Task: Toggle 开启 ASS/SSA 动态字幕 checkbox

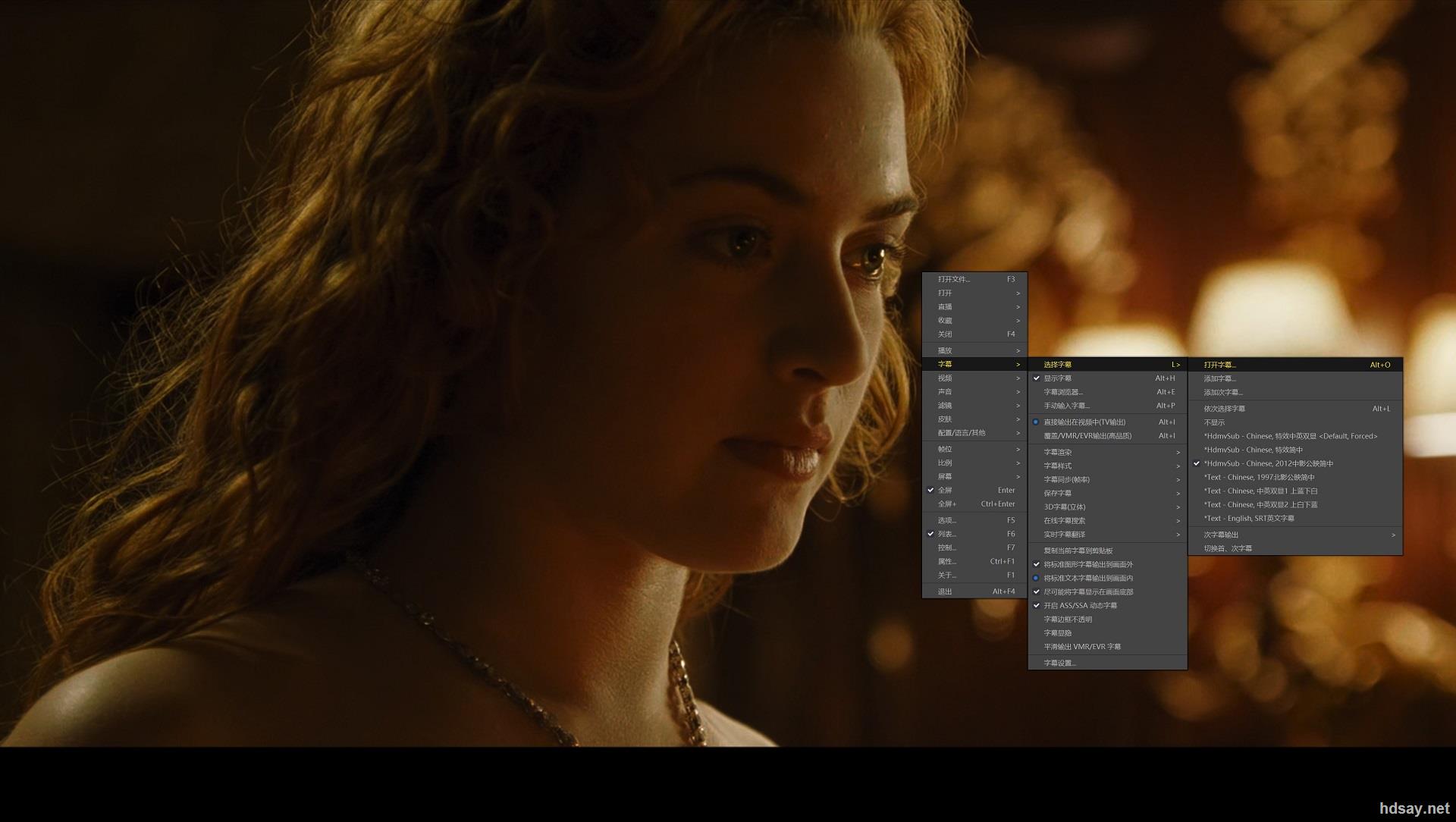Action: pos(1107,605)
